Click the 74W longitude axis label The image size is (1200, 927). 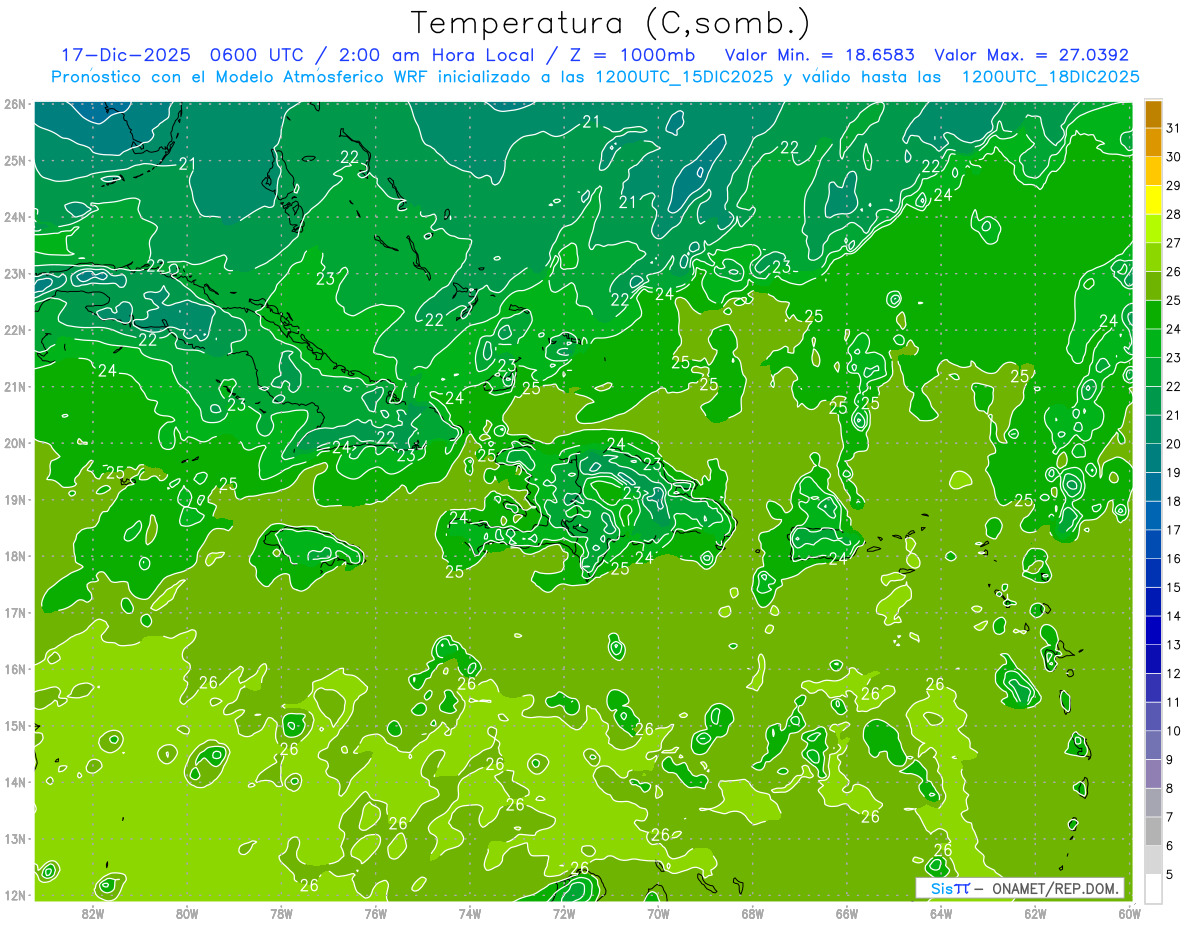pos(470,913)
